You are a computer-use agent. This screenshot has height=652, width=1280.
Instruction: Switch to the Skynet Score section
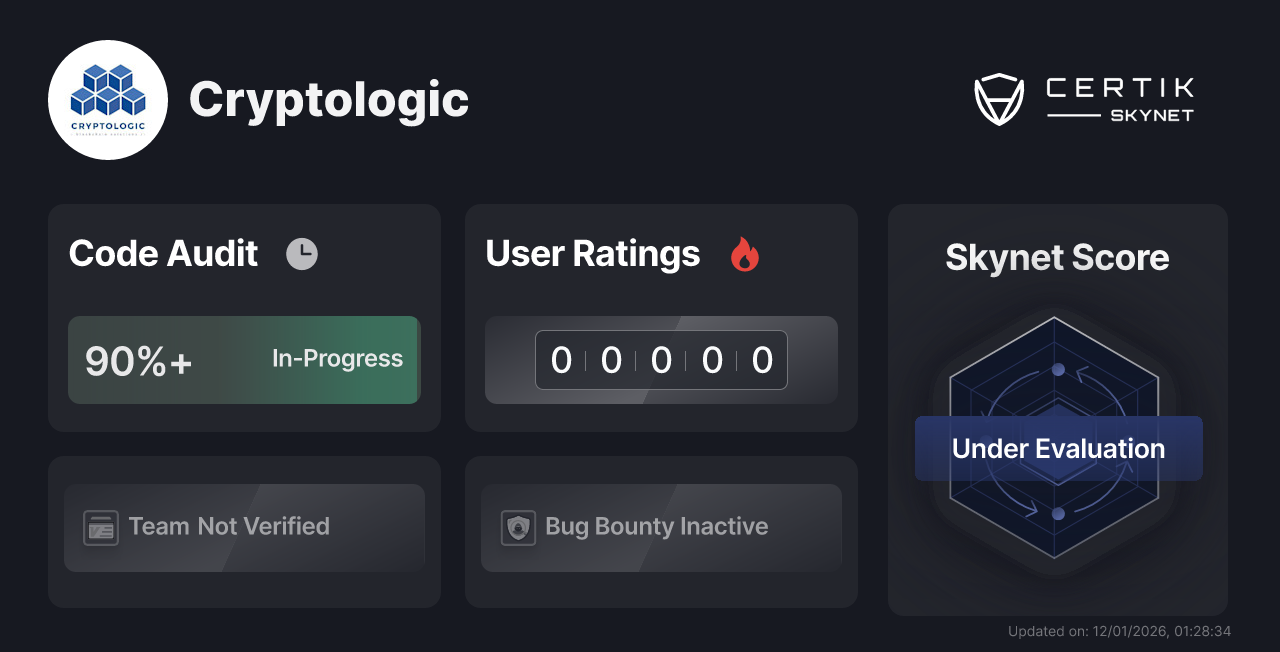point(1057,258)
